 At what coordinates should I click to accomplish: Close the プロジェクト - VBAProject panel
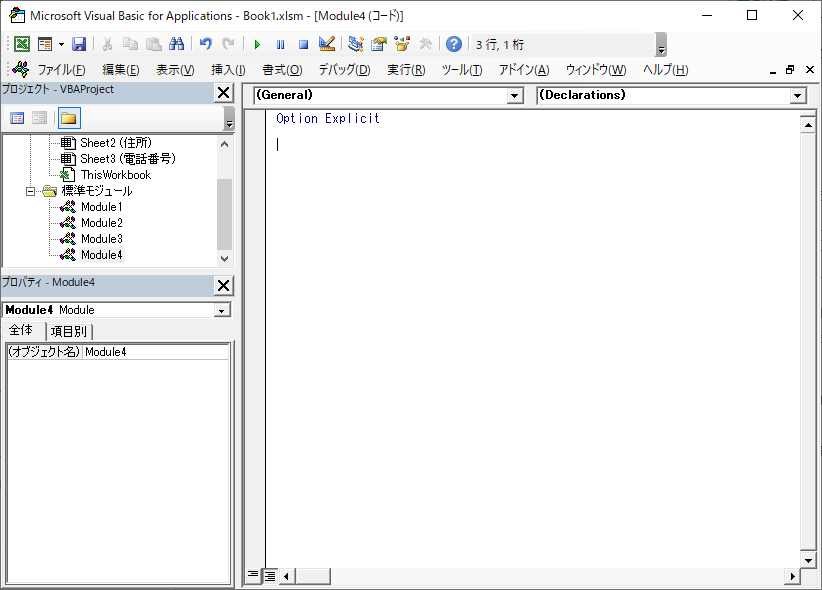223,93
